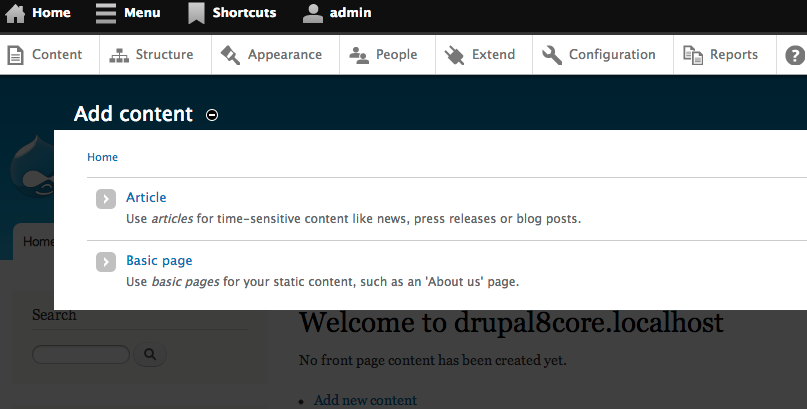Open the Menu toolbar tab label
The height and width of the screenshot is (409, 807).
pos(142,13)
